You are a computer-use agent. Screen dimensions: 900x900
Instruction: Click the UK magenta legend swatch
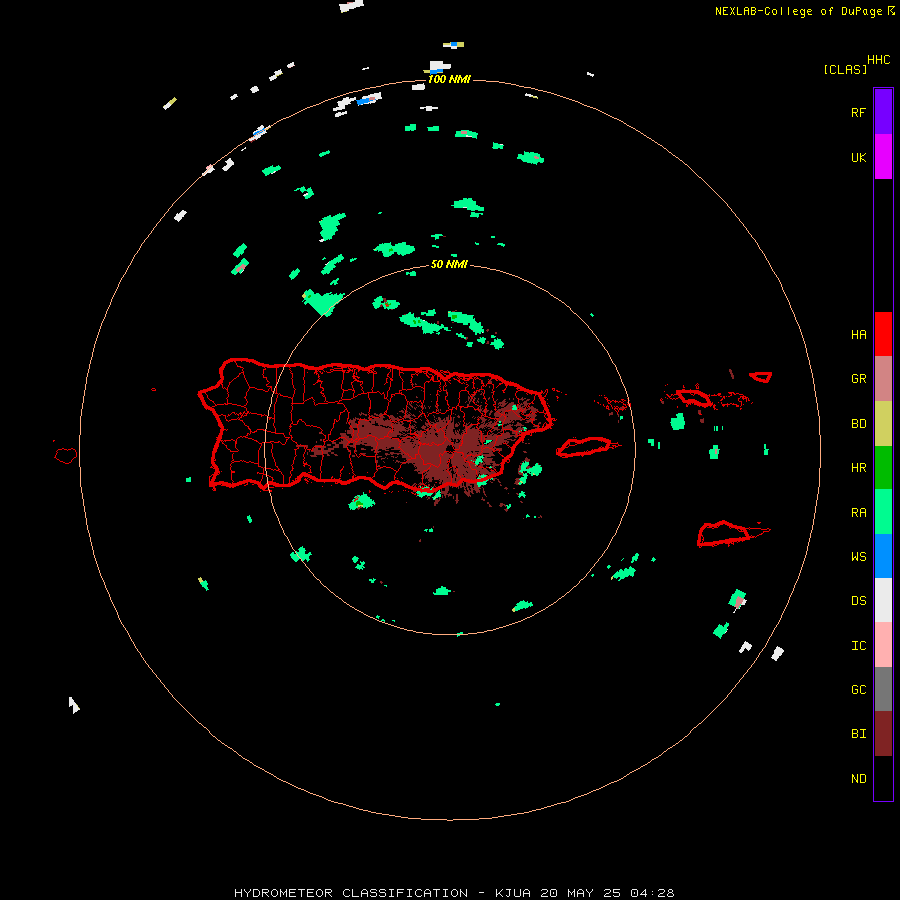coord(883,157)
